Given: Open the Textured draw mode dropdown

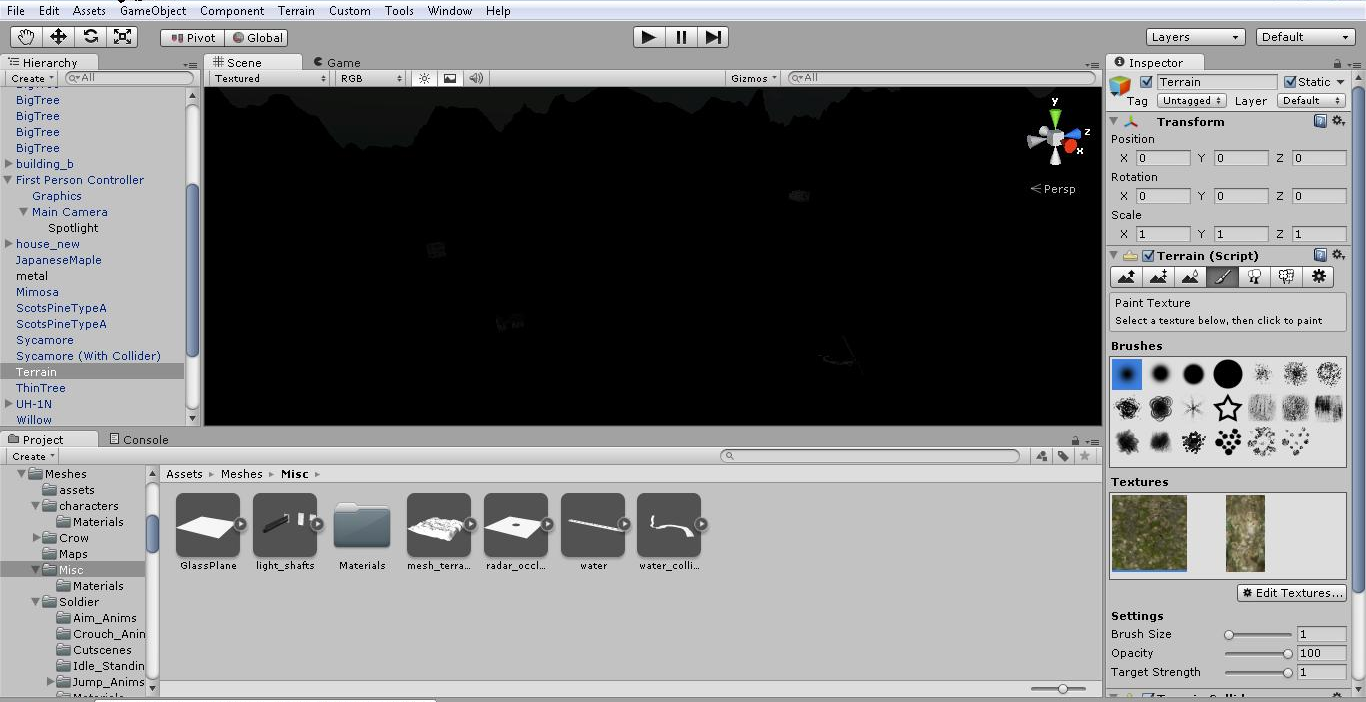Looking at the screenshot, I should pos(270,78).
